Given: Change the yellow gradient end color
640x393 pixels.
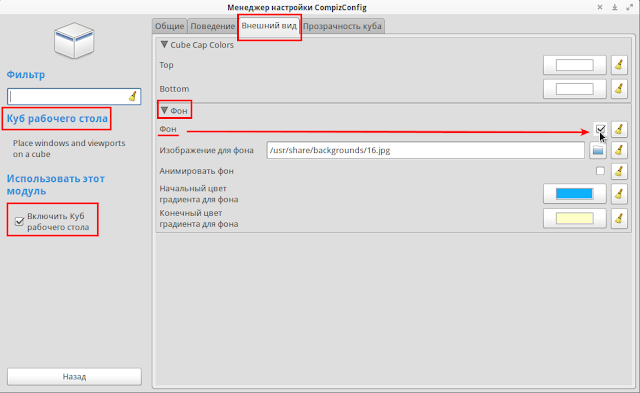Looking at the screenshot, I should [x=575, y=218].
